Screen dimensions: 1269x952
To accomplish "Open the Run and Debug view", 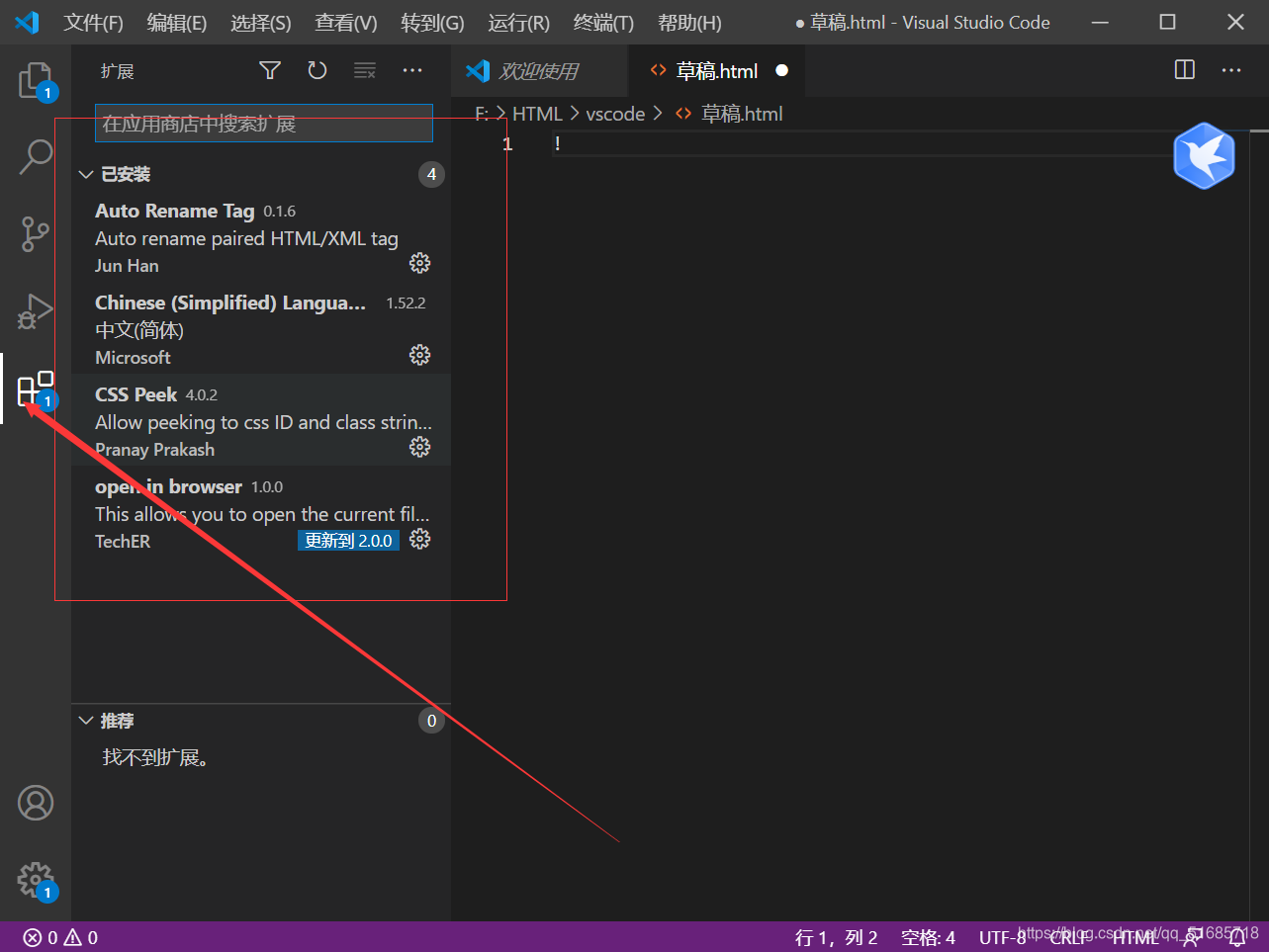I will pos(36,311).
